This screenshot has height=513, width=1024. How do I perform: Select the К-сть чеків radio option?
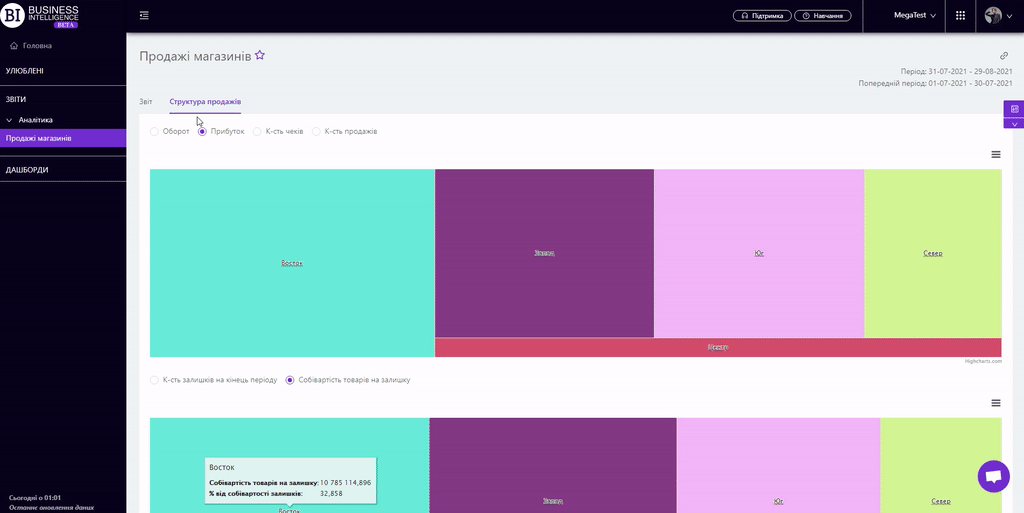tap(258, 132)
